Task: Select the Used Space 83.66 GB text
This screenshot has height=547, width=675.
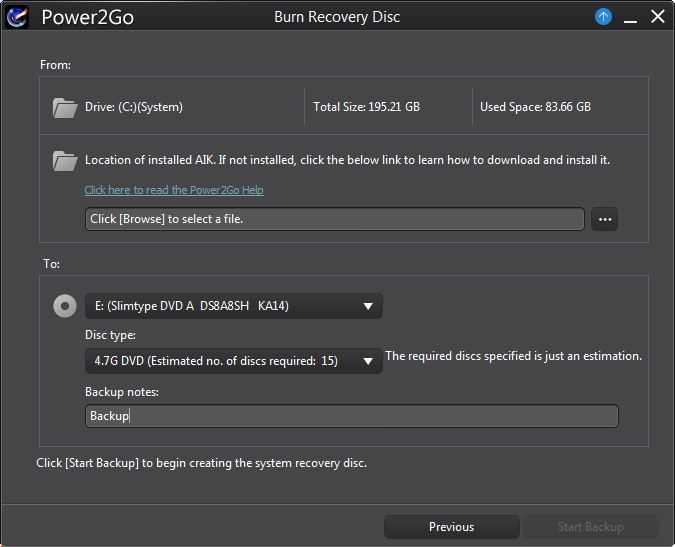Action: (x=535, y=107)
